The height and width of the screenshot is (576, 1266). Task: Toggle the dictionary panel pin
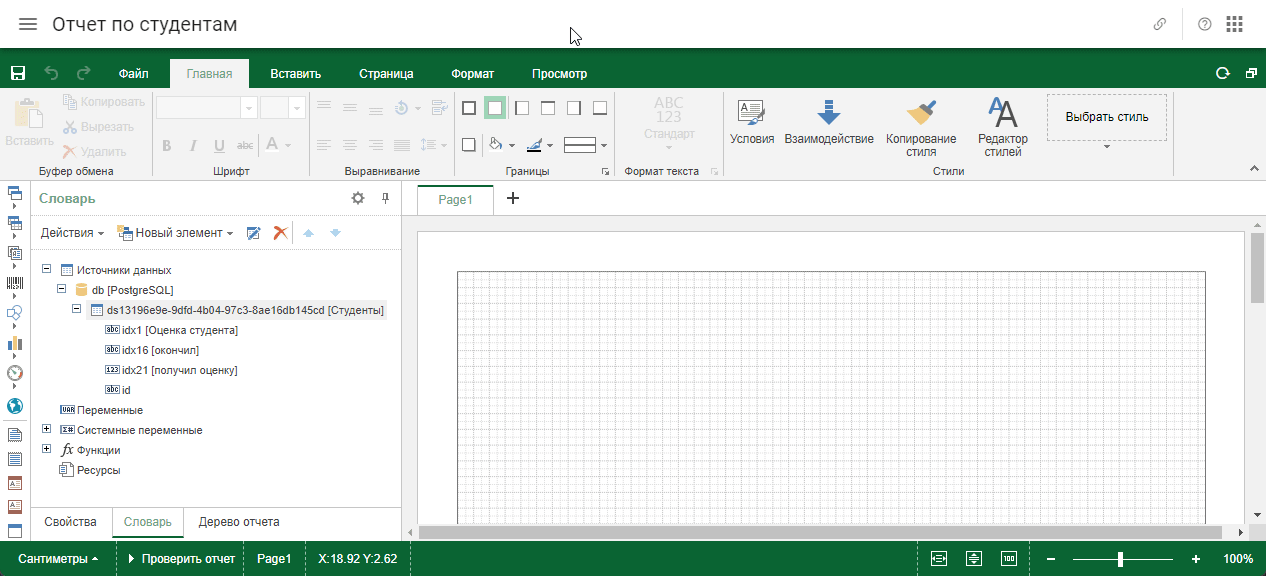click(386, 198)
